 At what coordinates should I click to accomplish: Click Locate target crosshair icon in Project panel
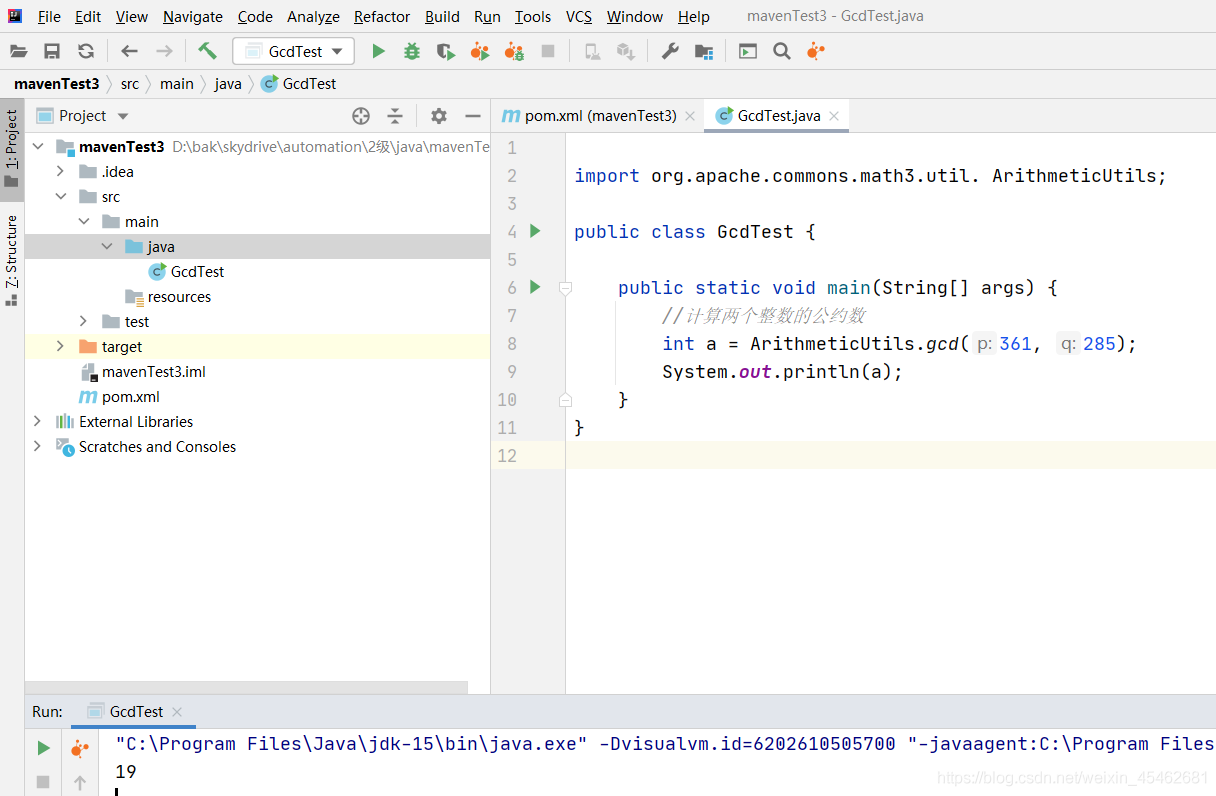coord(361,116)
